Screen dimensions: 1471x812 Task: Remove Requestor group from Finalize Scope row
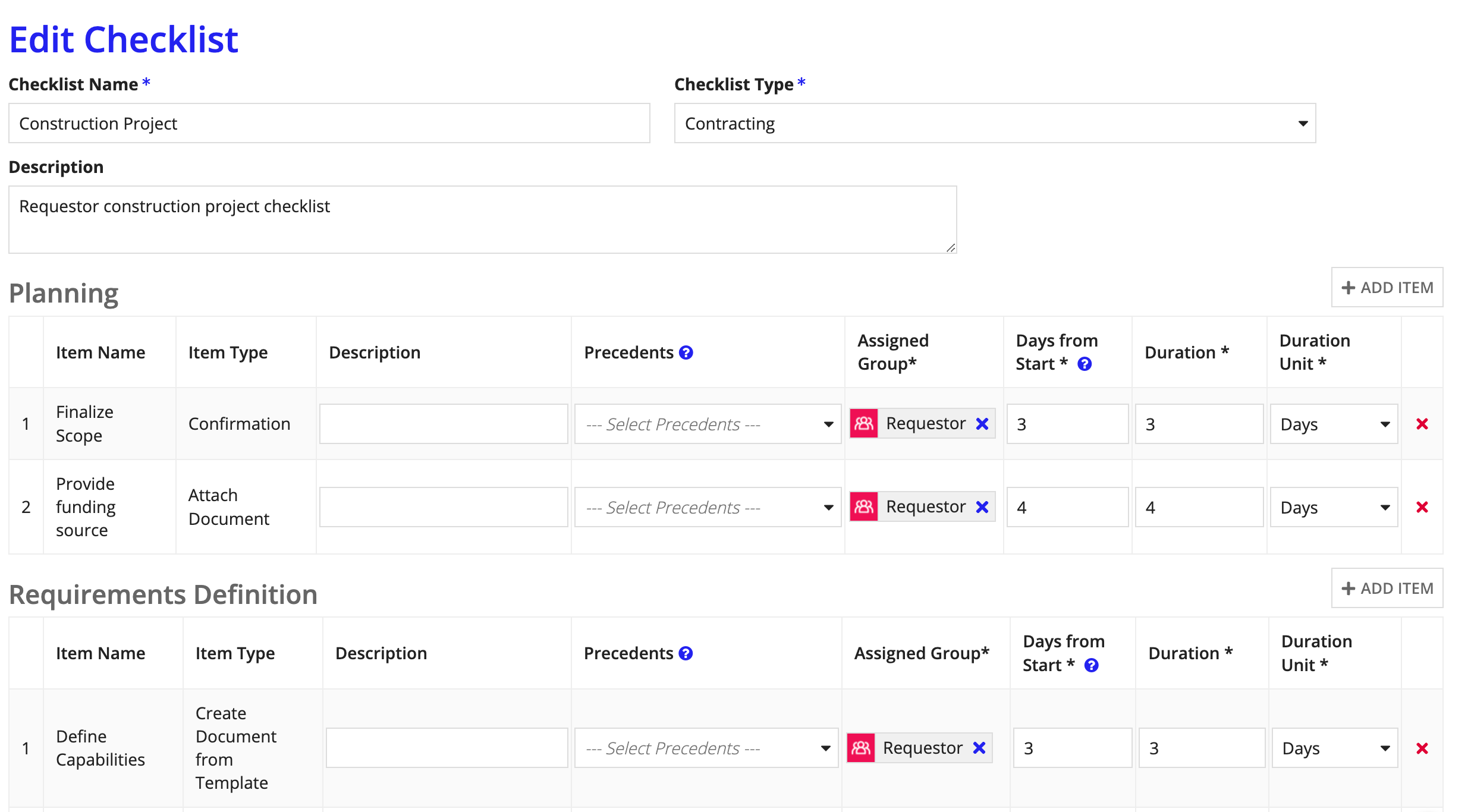pyautogui.click(x=982, y=424)
